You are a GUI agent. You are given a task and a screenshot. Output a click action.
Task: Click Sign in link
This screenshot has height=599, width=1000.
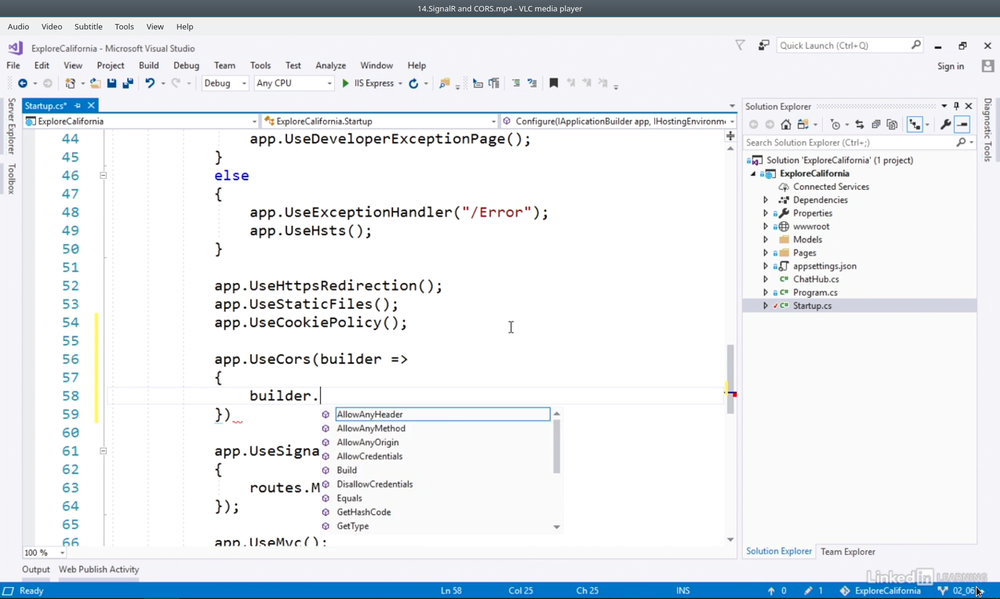(x=950, y=66)
